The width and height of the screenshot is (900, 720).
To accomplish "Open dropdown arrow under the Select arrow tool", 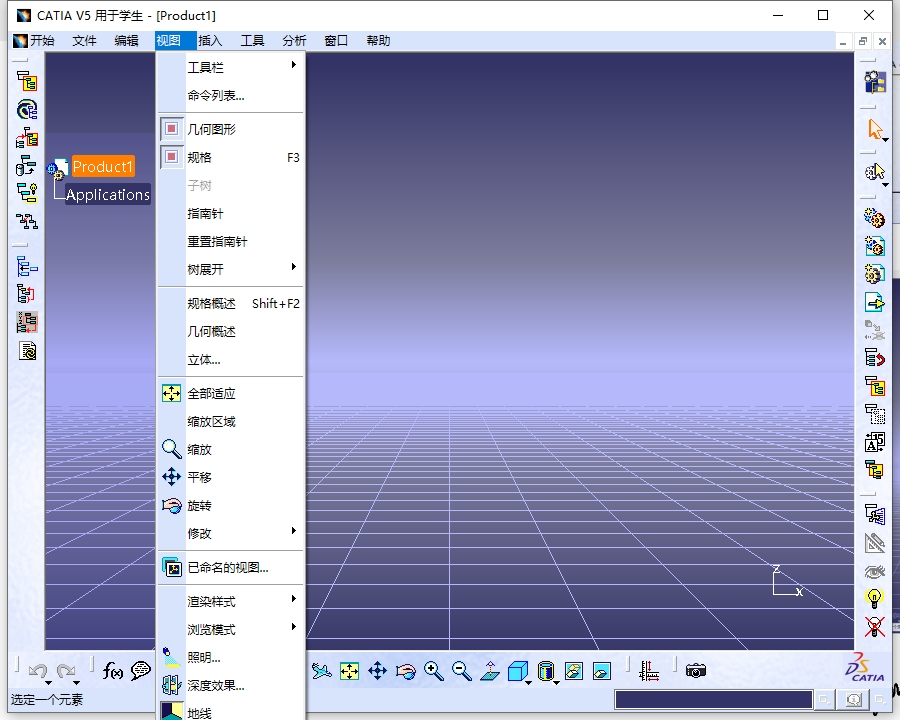I will (x=886, y=140).
